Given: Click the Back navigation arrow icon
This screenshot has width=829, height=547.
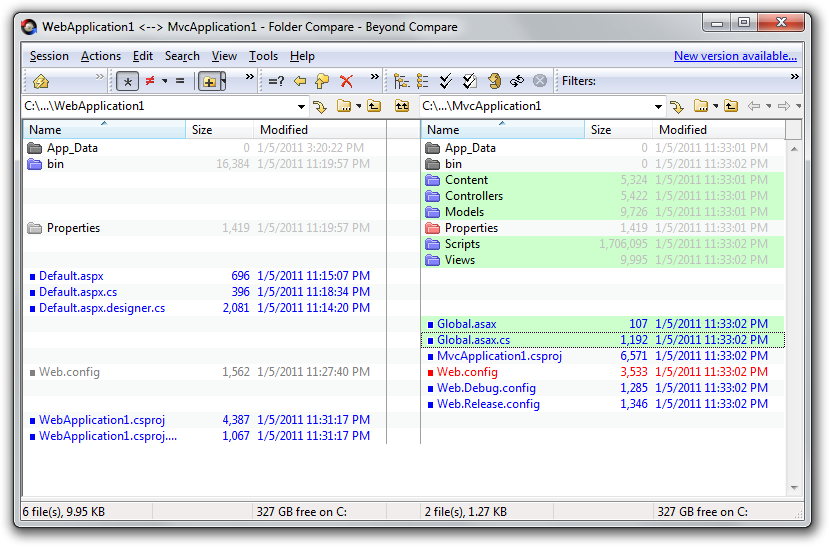Looking at the screenshot, I should tap(754, 106).
